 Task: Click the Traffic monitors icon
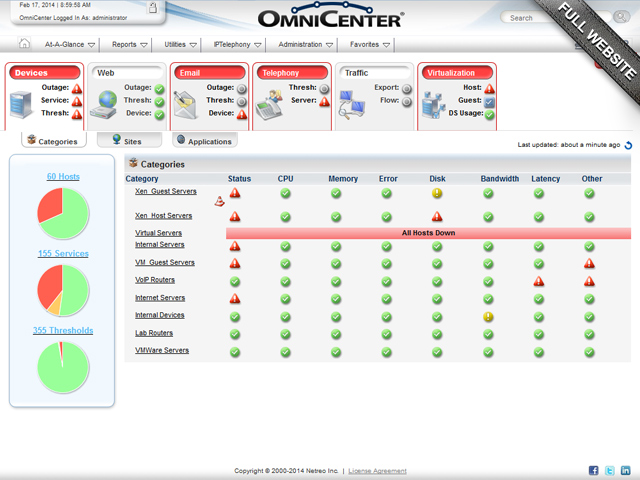(352, 105)
